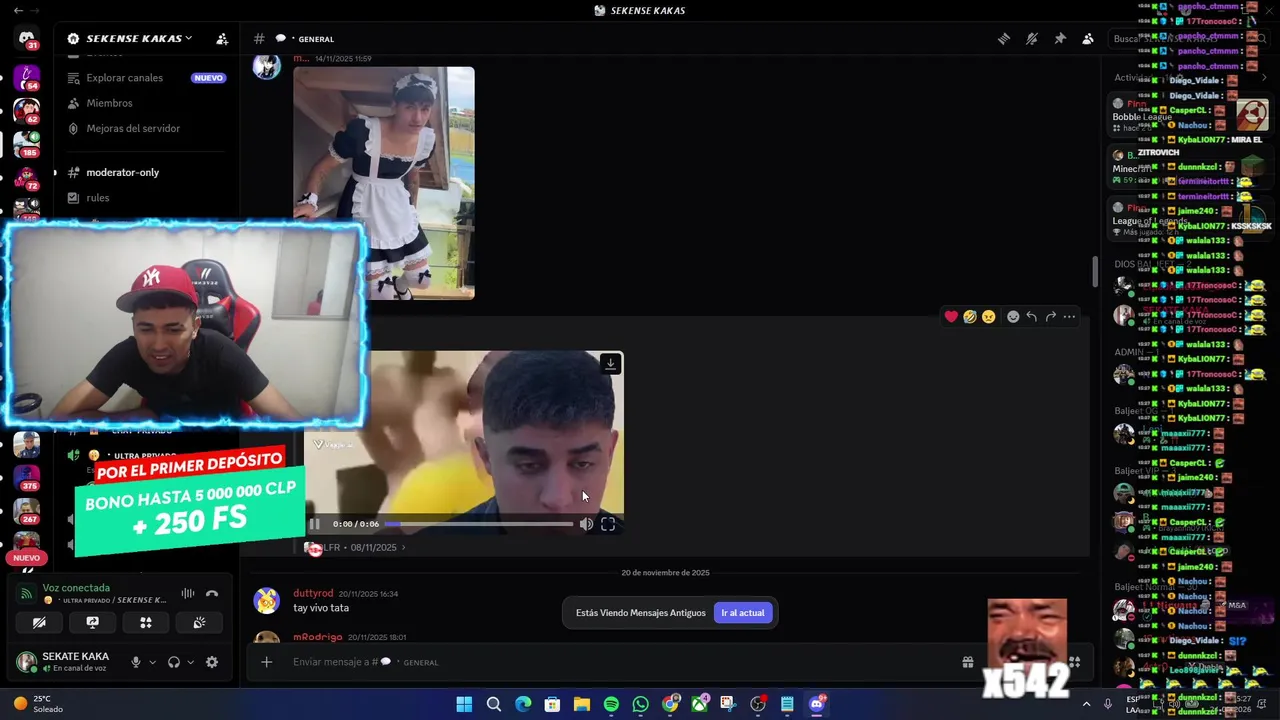Pause the embedded video
Viewport: 1280px width, 720px height.
[314, 524]
